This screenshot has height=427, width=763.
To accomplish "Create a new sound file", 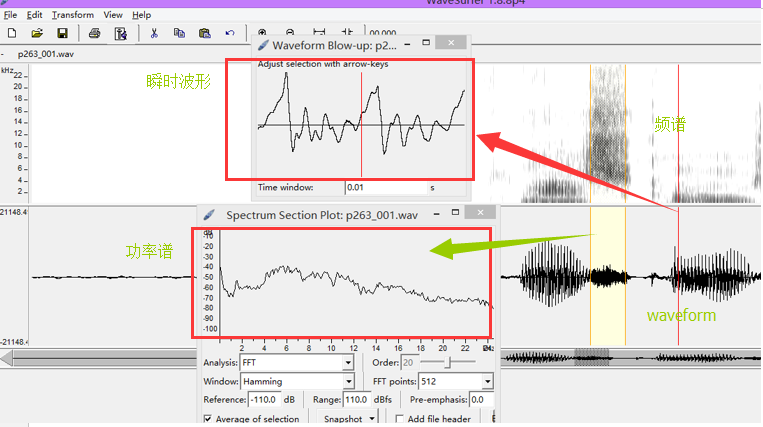I will pyautogui.click(x=12, y=33).
